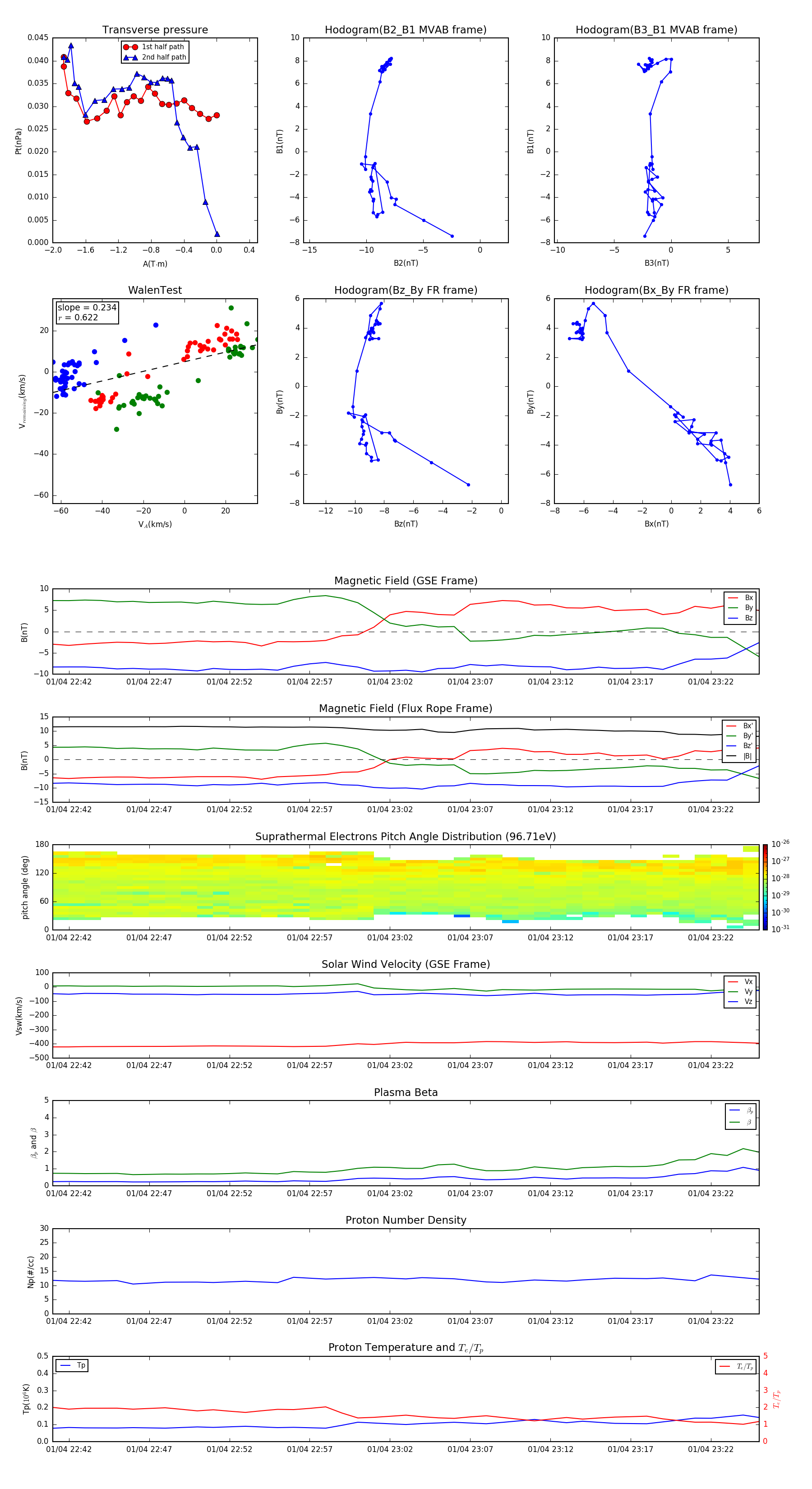Select the "r = 0.622" annotation text
Viewport: 812px width, 1489px height.
pos(78,317)
